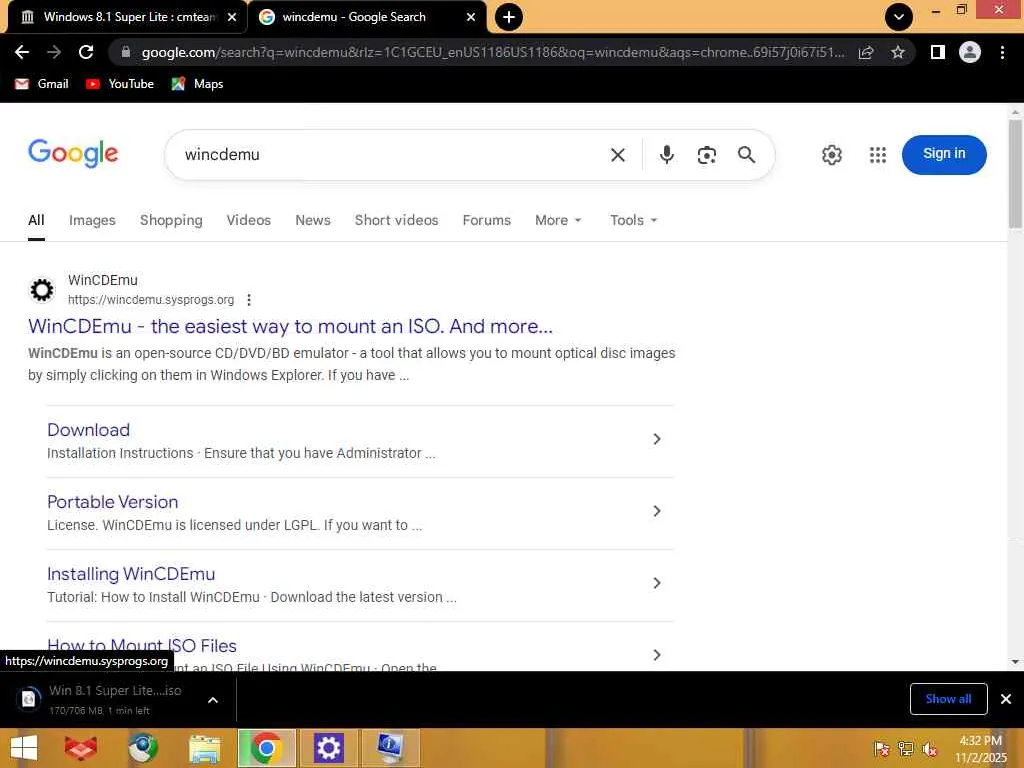
Task: Click the muted volume tray icon
Action: point(929,748)
